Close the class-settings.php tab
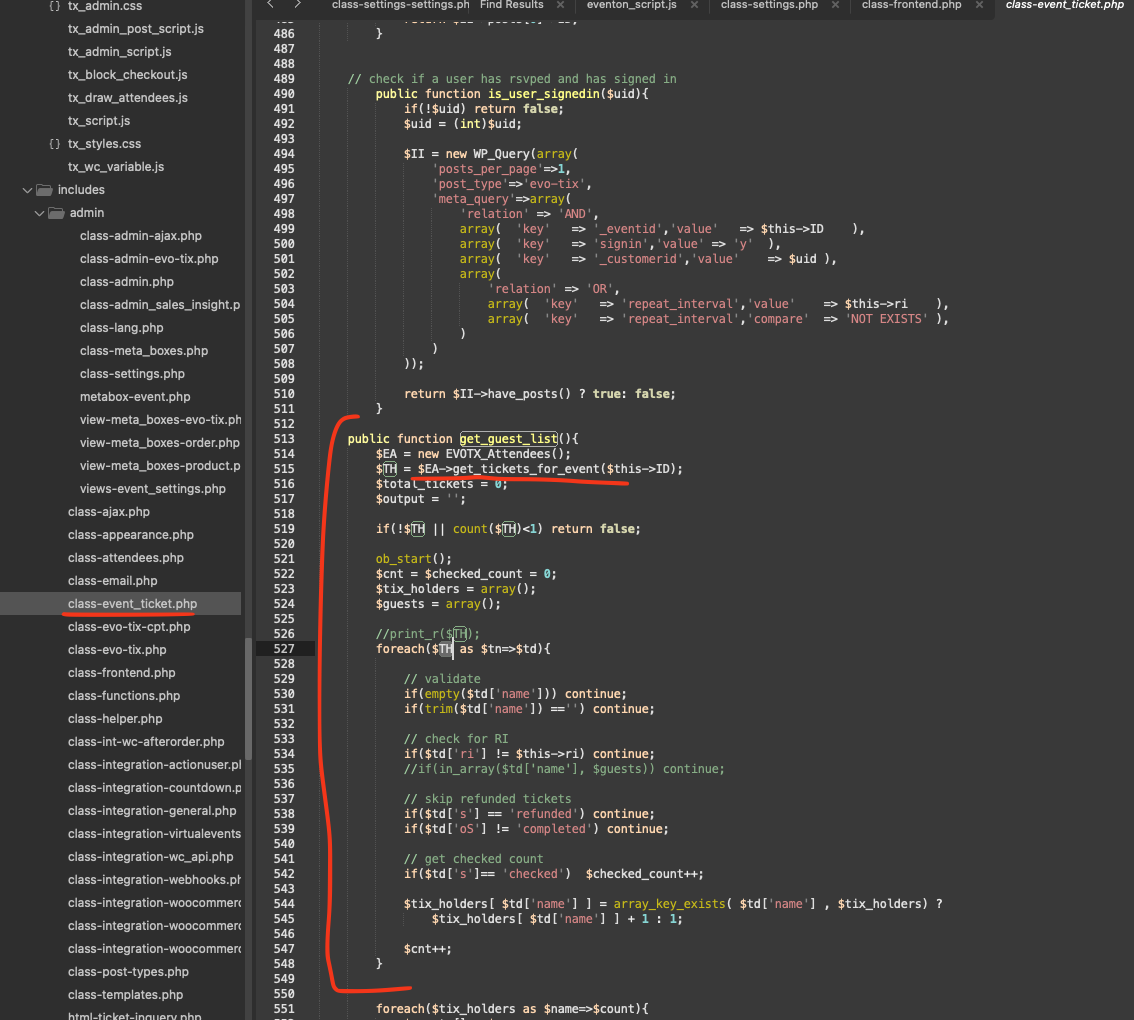The image size is (1134, 1020). pyautogui.click(x=835, y=5)
